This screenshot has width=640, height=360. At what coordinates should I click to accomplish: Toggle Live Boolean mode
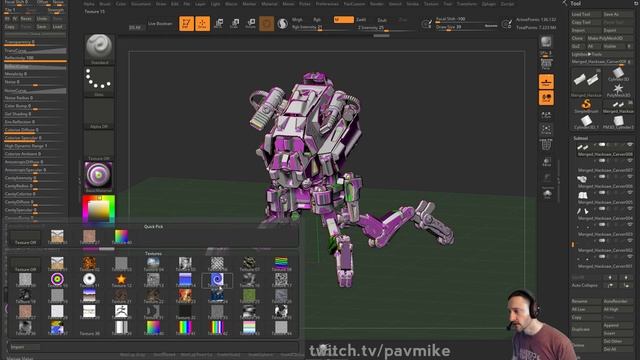(x=160, y=24)
